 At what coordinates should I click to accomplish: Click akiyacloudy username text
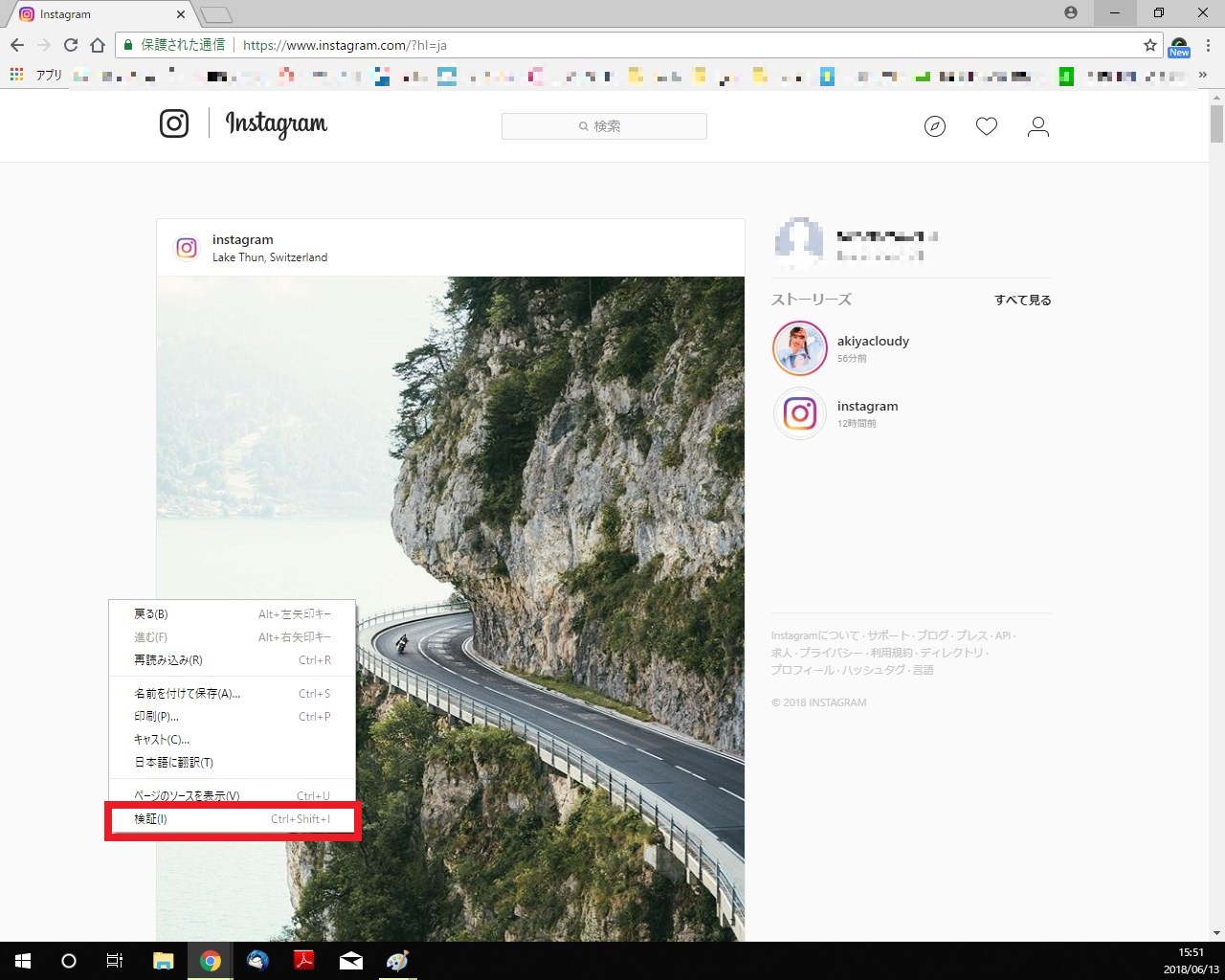click(873, 342)
